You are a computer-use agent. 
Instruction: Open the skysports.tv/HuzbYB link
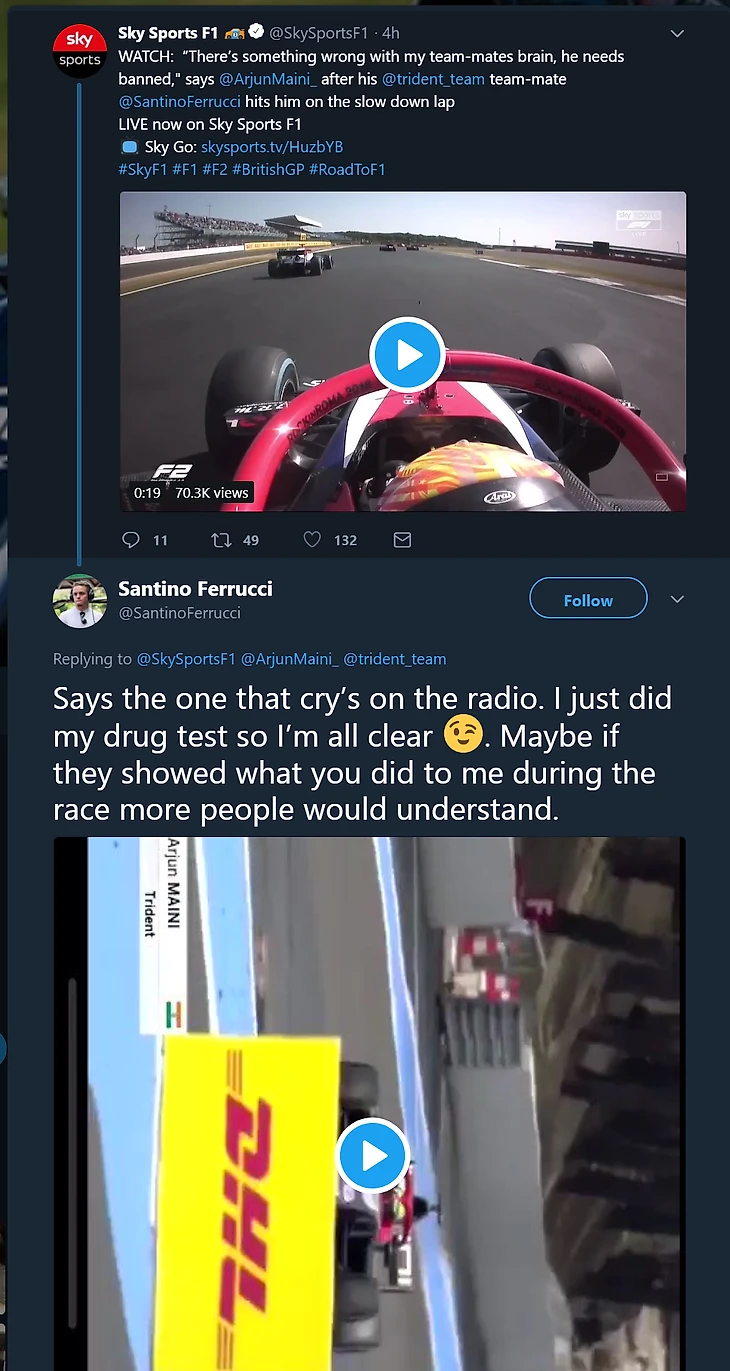click(272, 147)
